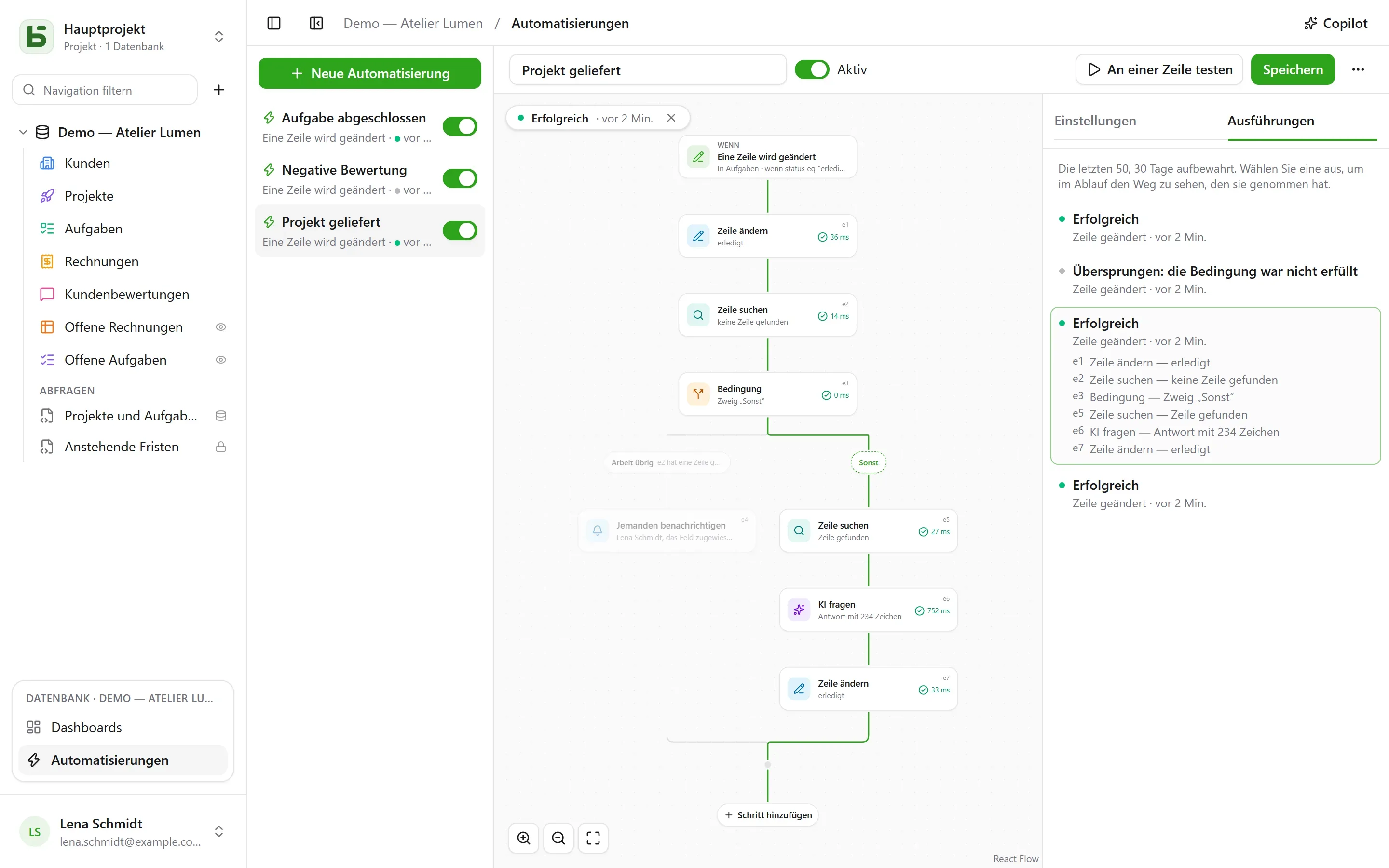Open Dashboards from the database panel
Viewport: 1389px width, 868px height.
pos(123,727)
